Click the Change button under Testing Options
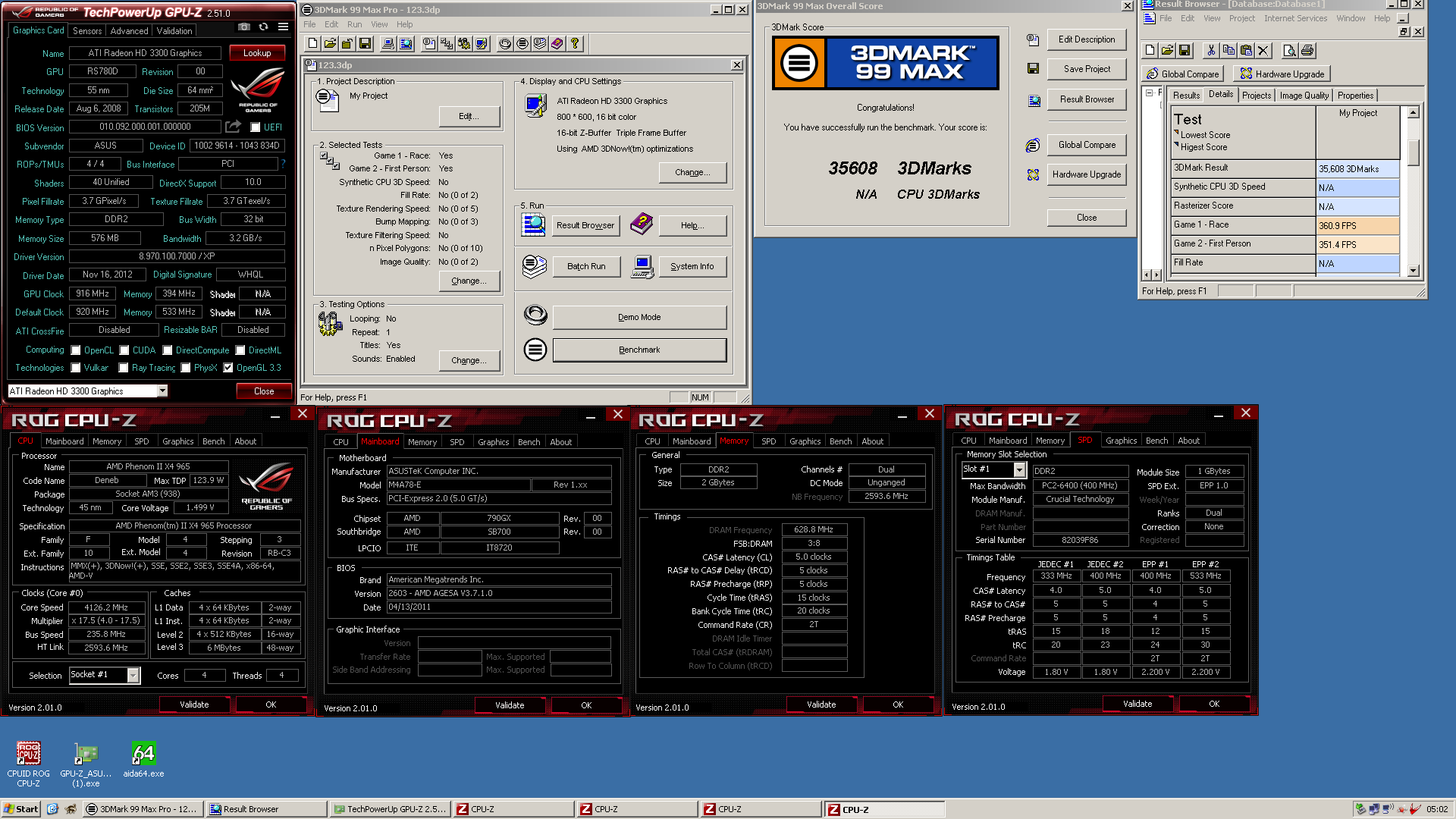Image resolution: width=1456 pixels, height=819 pixels. click(469, 361)
